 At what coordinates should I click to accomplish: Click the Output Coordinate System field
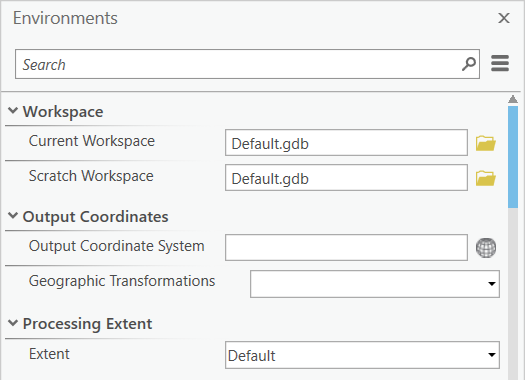[x=346, y=247]
